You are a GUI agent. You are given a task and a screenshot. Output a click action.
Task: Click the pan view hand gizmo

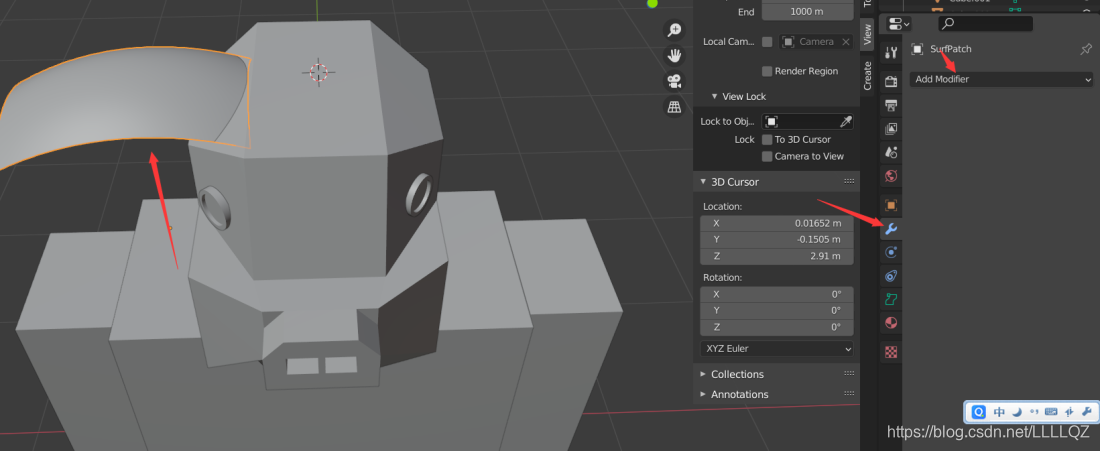[674, 55]
